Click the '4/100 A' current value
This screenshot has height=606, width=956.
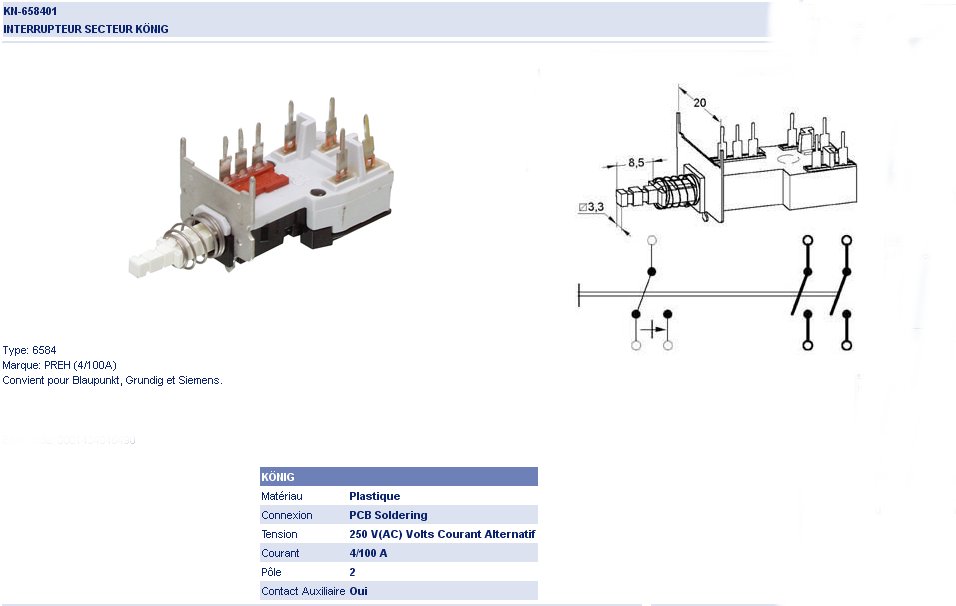pos(368,553)
